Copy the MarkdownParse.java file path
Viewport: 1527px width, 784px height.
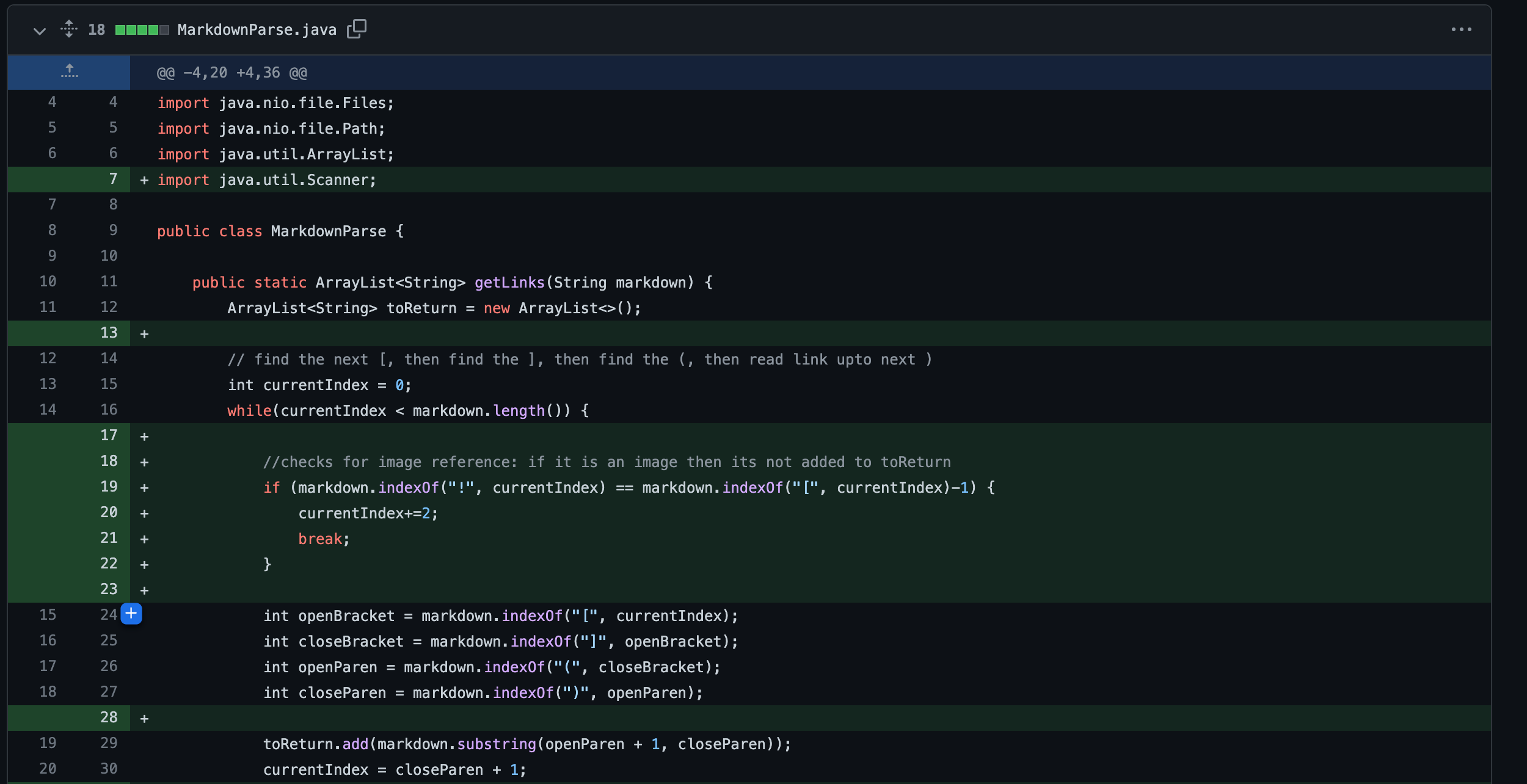pos(357,29)
